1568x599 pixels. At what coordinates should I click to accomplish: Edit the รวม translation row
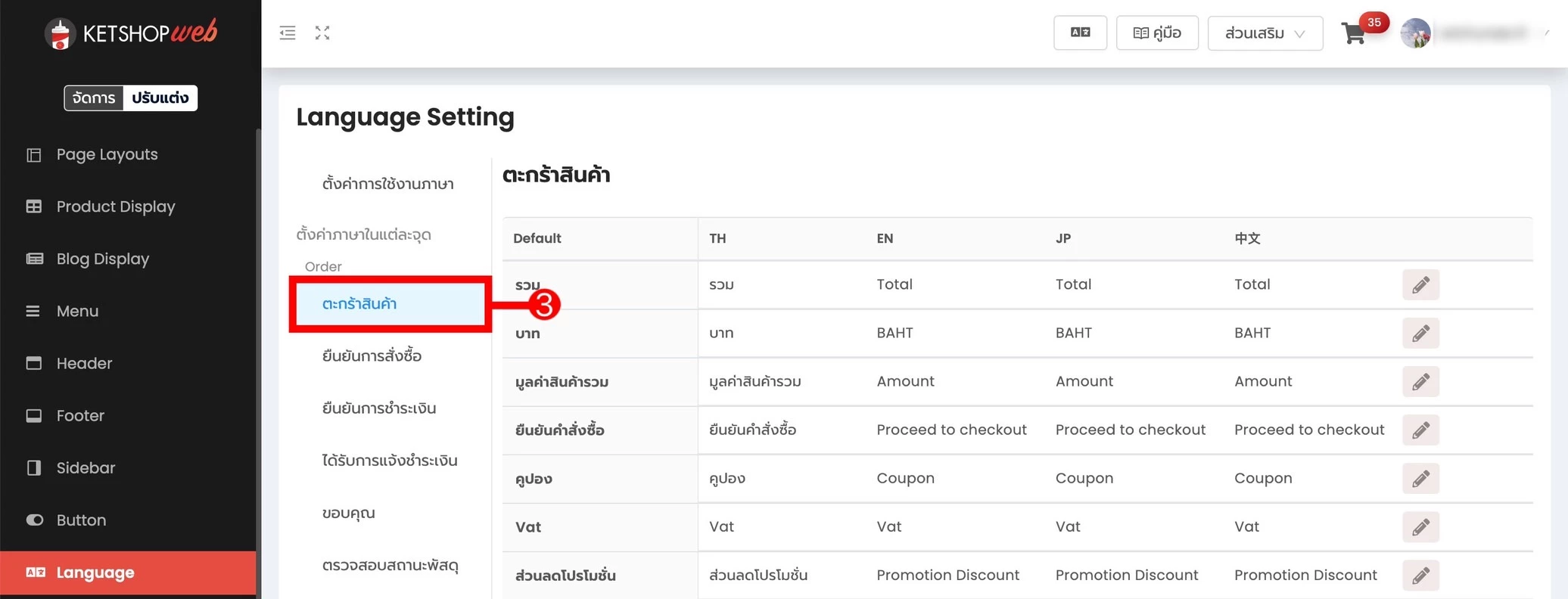[x=1420, y=284]
